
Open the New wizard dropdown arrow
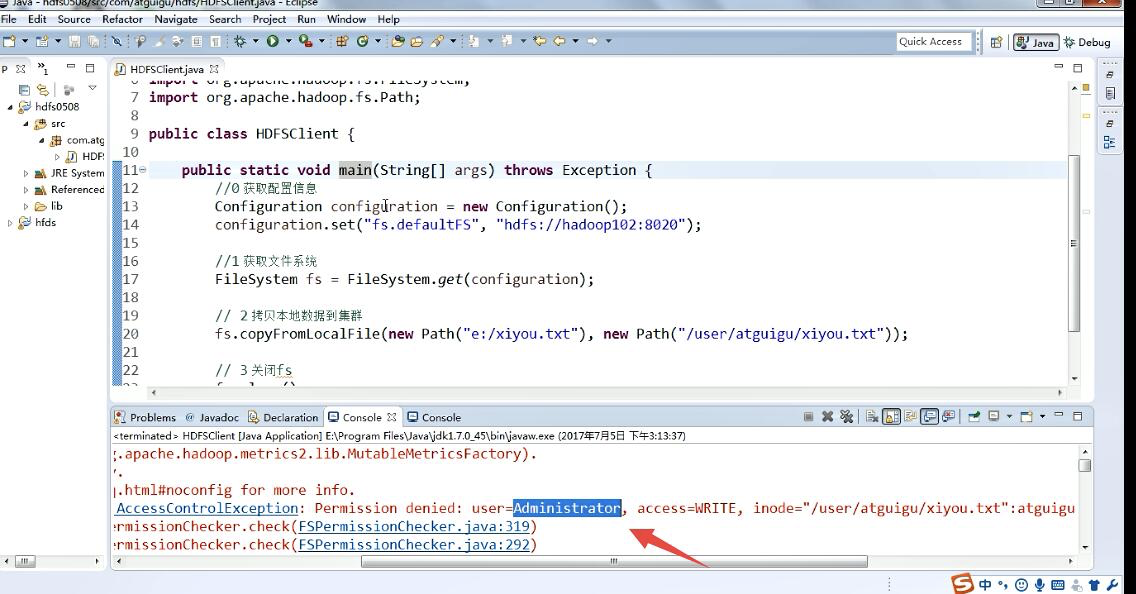pyautogui.click(x=25, y=41)
